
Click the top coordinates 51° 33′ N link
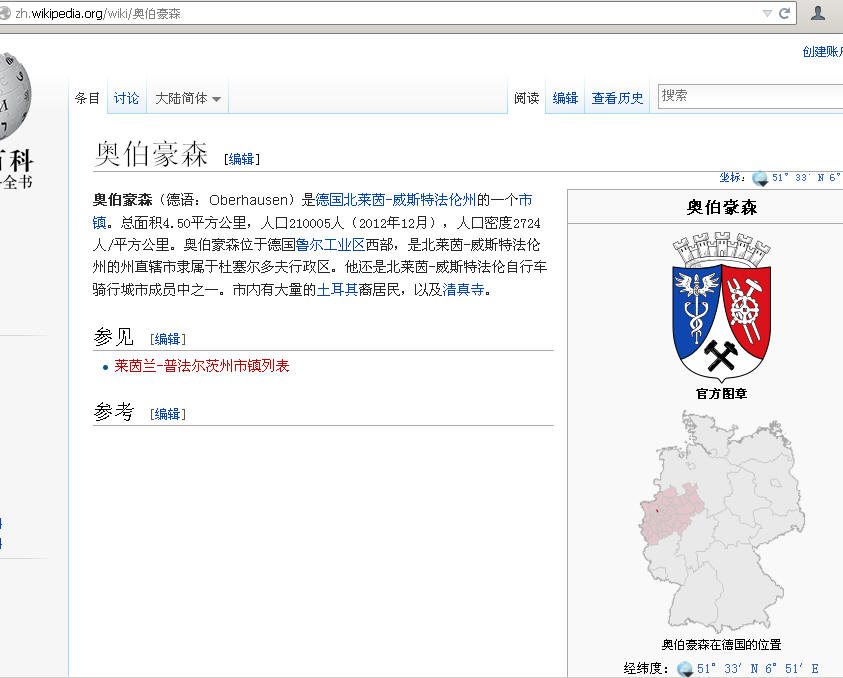click(806, 177)
